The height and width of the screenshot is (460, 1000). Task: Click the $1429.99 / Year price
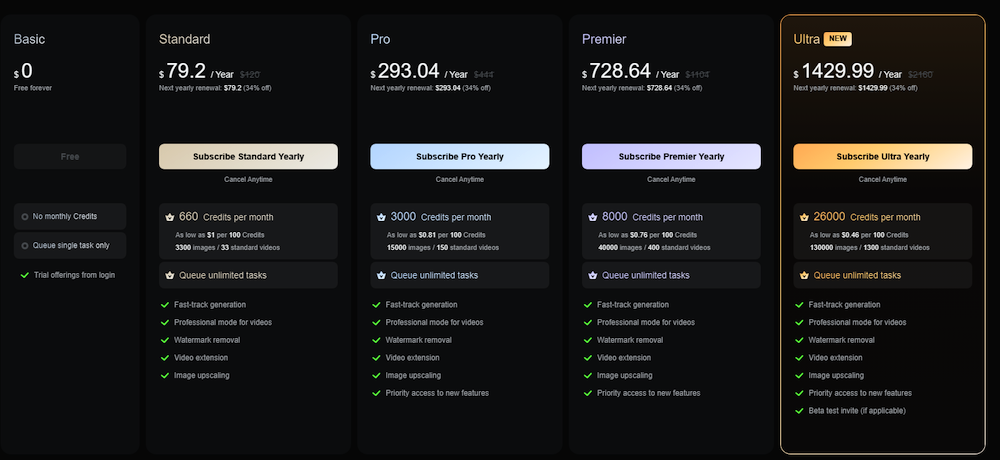coord(848,71)
